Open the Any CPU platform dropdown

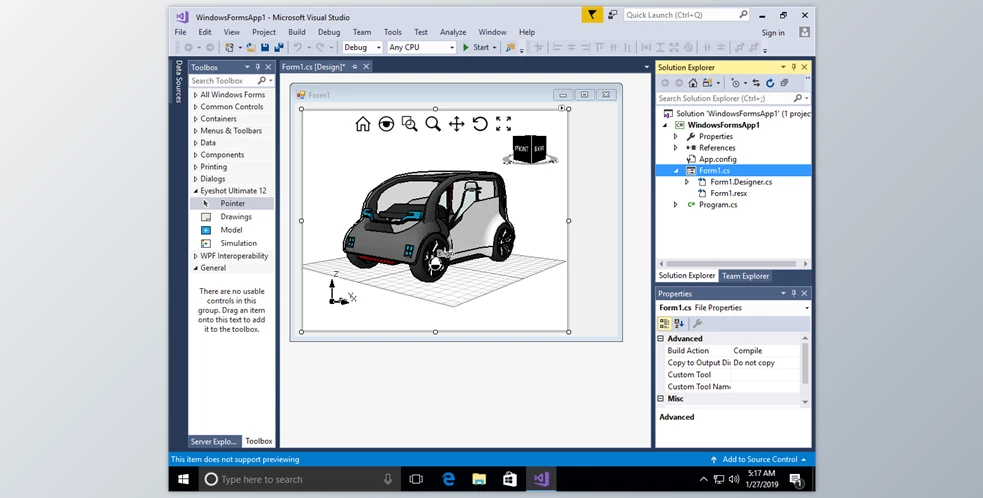(x=421, y=47)
